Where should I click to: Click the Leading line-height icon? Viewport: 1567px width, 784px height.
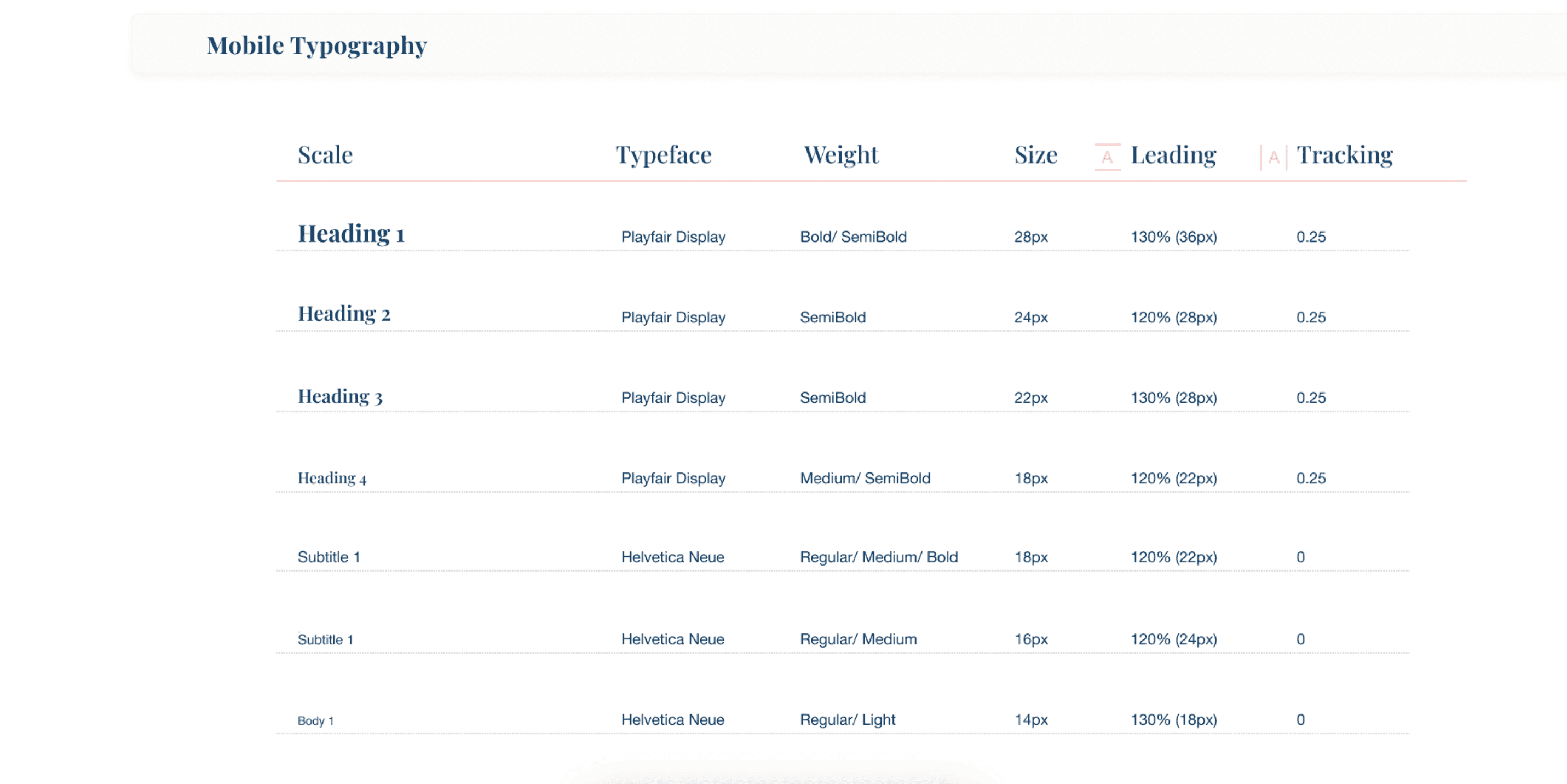1107,157
